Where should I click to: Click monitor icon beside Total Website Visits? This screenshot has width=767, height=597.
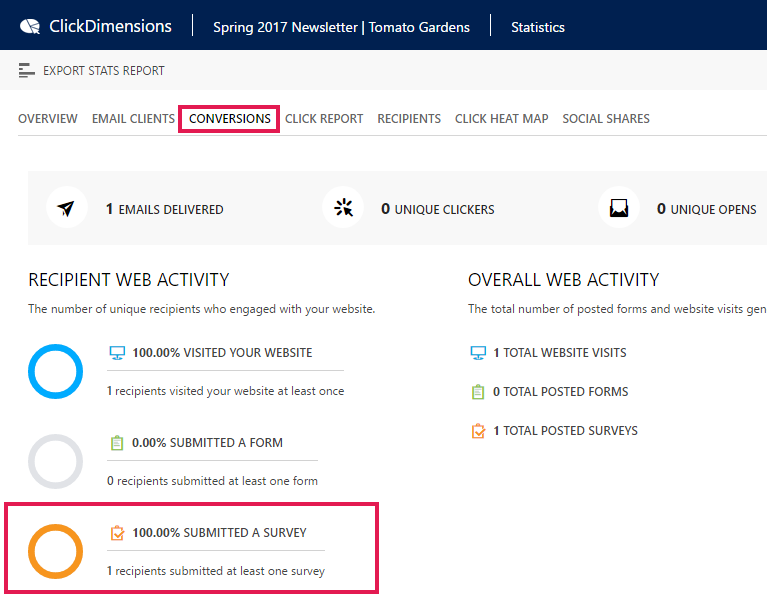point(478,352)
